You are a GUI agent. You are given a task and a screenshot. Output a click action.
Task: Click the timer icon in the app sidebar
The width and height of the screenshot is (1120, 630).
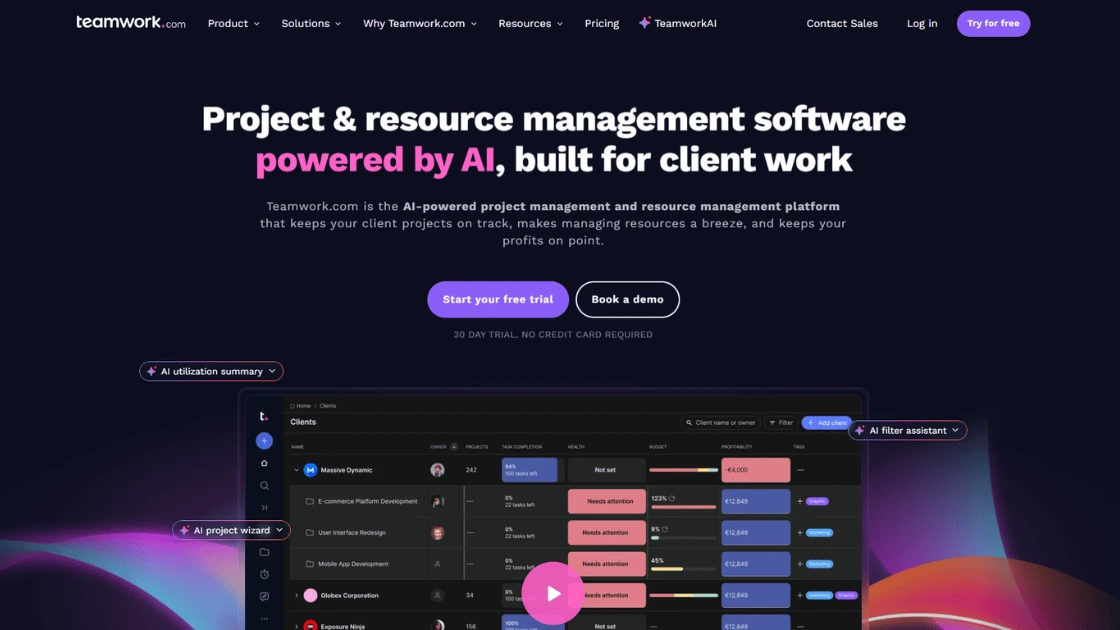264,574
